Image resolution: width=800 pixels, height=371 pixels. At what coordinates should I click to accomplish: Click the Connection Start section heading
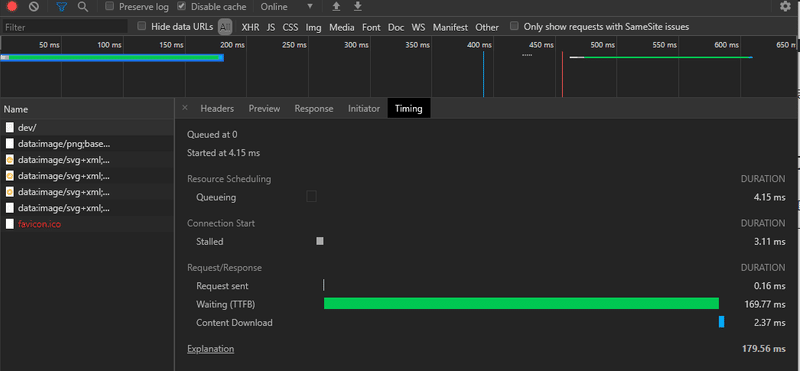(x=221, y=223)
